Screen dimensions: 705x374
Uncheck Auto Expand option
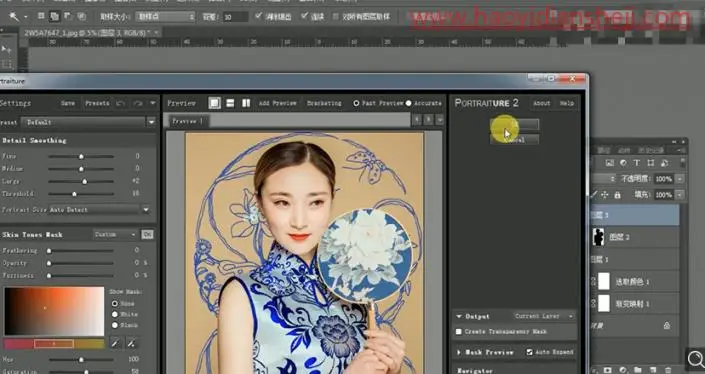click(x=530, y=352)
